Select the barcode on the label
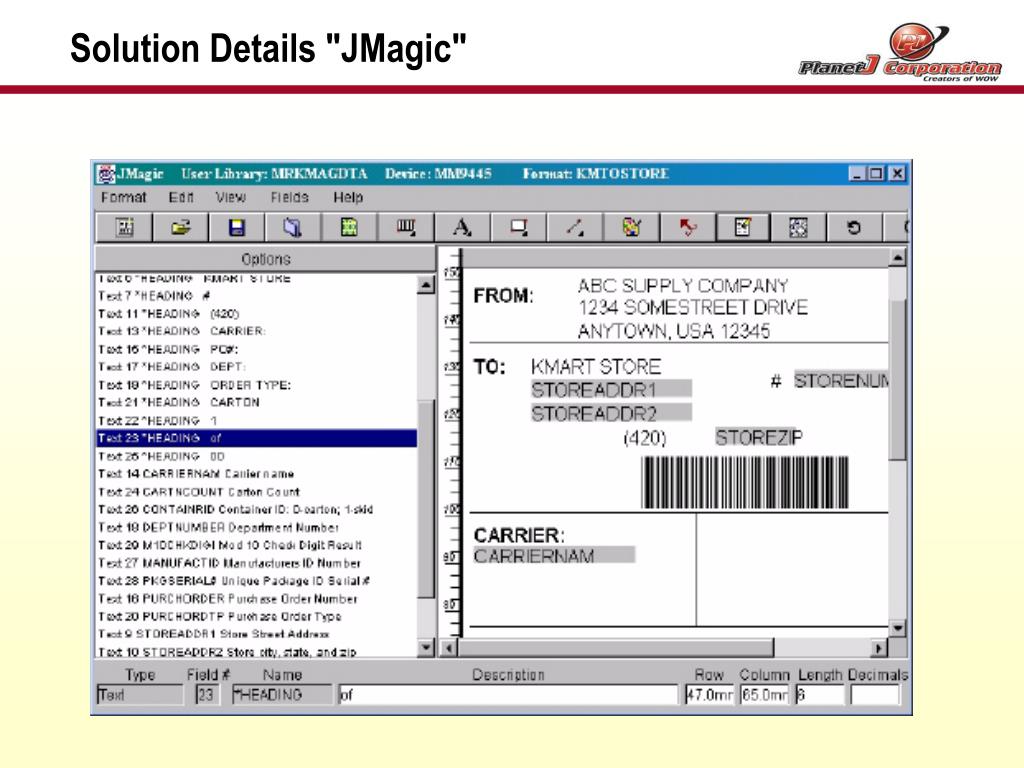This screenshot has width=1024, height=768. pyautogui.click(x=745, y=483)
